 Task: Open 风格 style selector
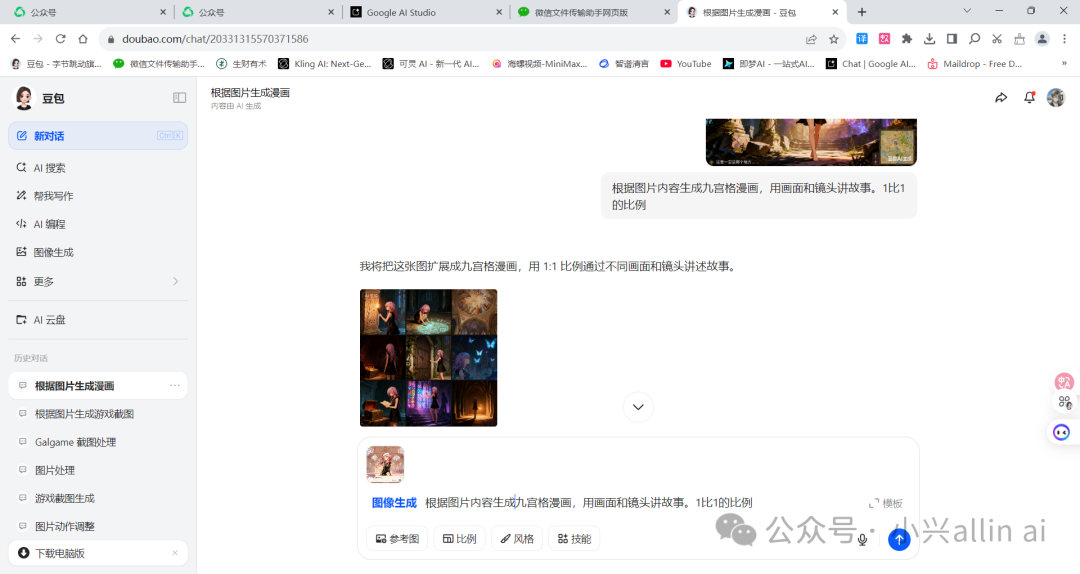[517, 539]
